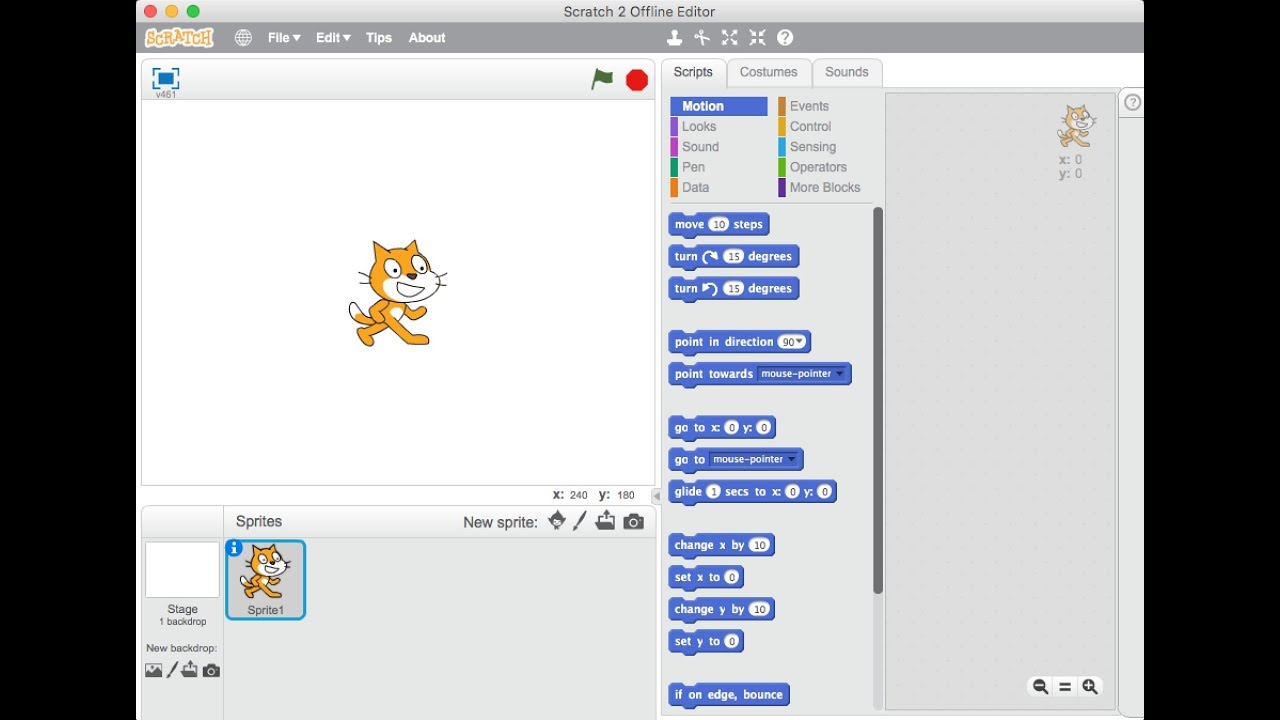
Task: Select the Duplicate stamp tool
Action: 674,38
